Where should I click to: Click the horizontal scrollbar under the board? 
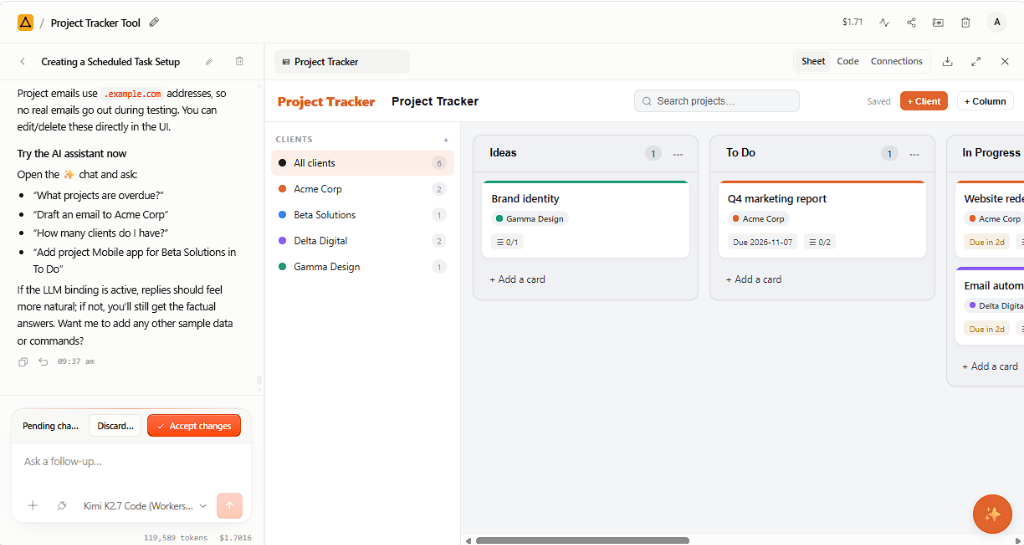click(x=583, y=540)
